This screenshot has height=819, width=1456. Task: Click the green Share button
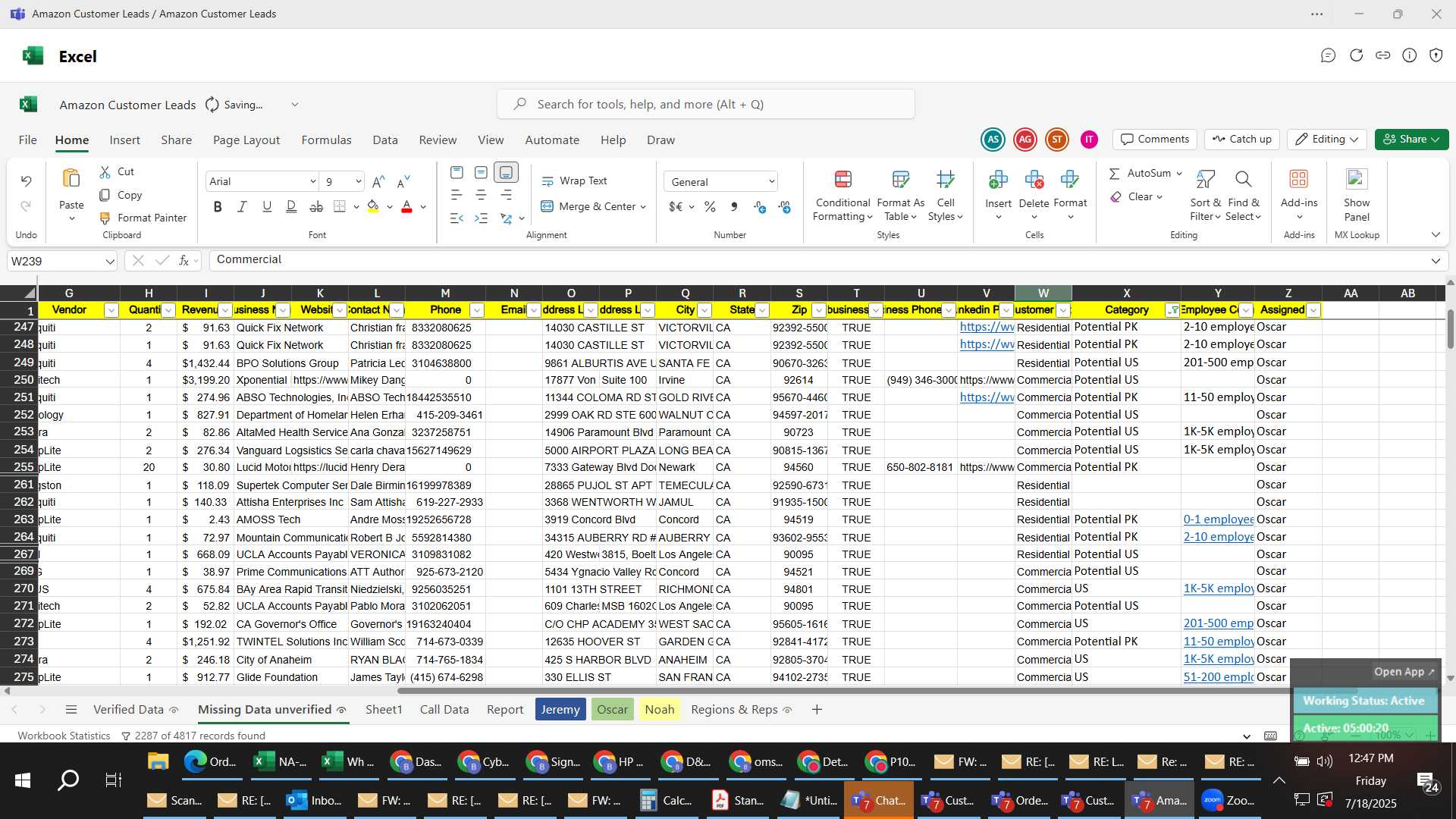point(1411,140)
